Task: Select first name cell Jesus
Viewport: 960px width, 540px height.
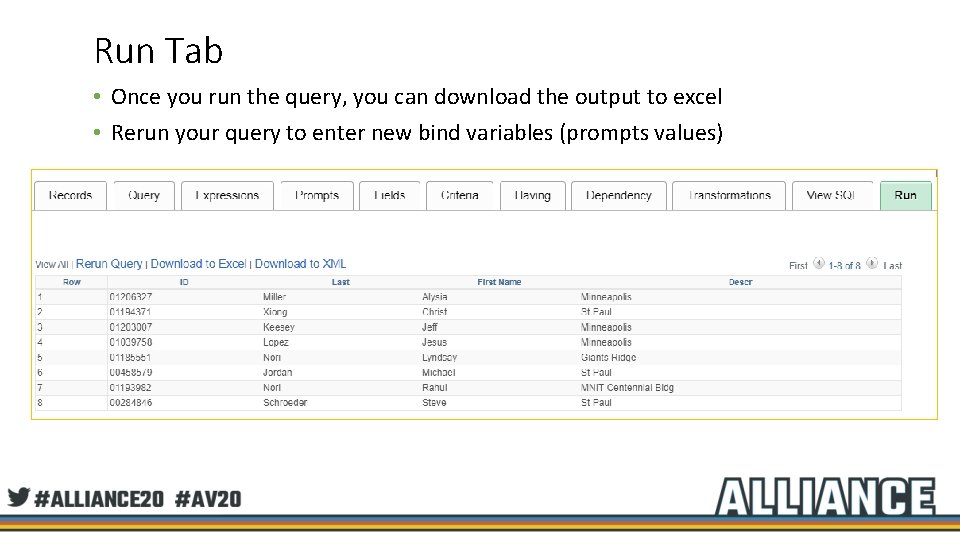Action: tap(435, 342)
